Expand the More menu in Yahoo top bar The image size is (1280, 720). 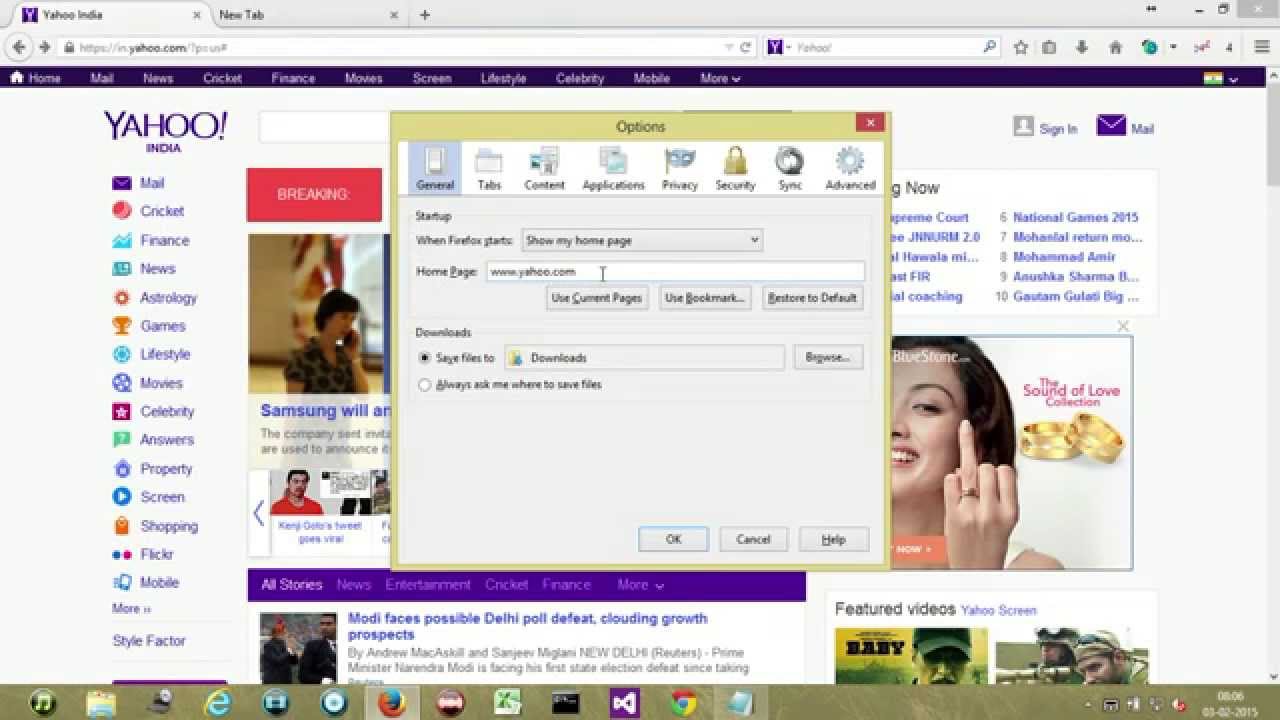coord(720,78)
